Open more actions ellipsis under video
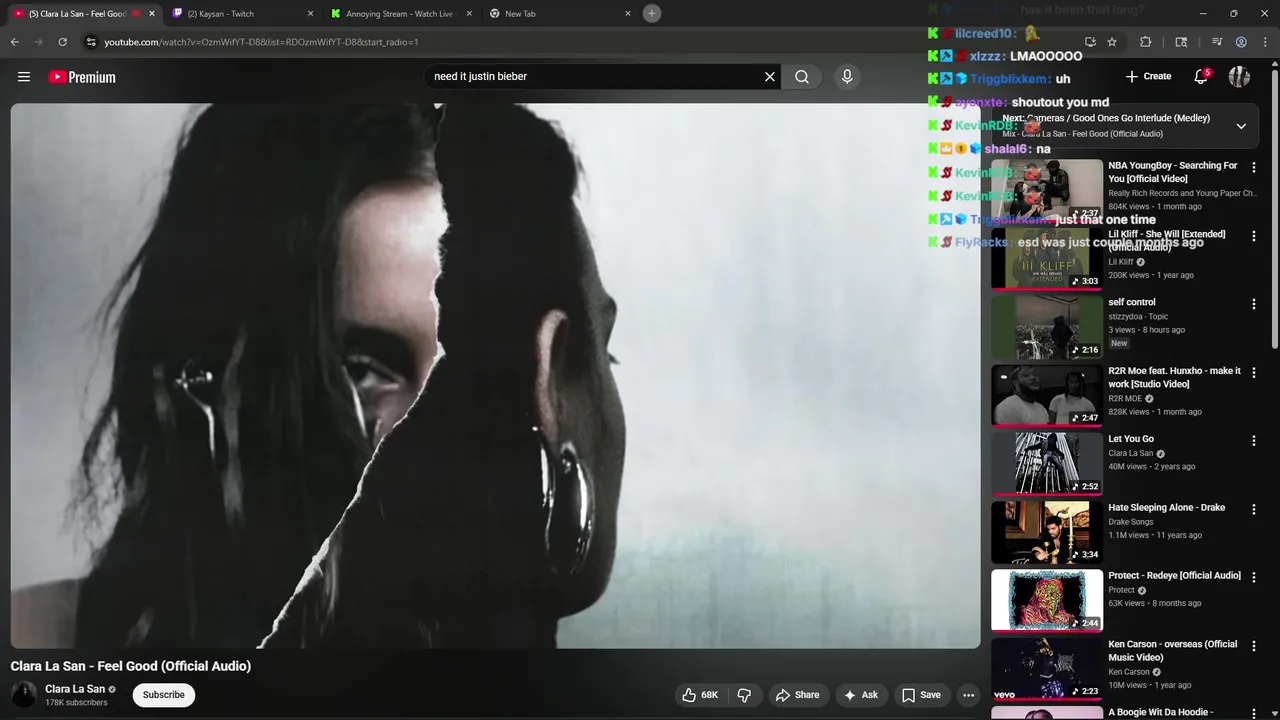 (x=968, y=695)
